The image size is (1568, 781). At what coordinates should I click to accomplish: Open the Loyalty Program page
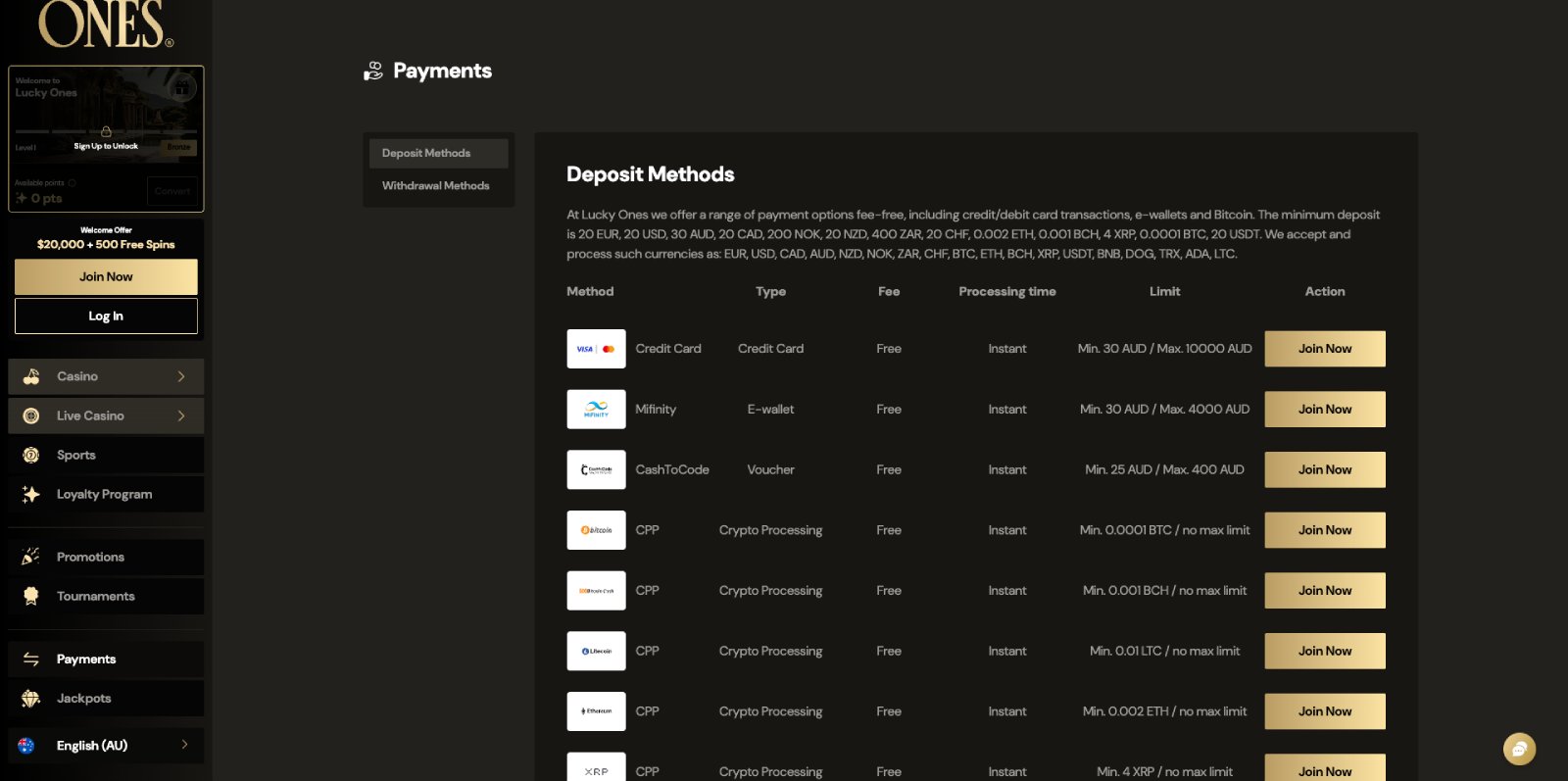click(106, 494)
